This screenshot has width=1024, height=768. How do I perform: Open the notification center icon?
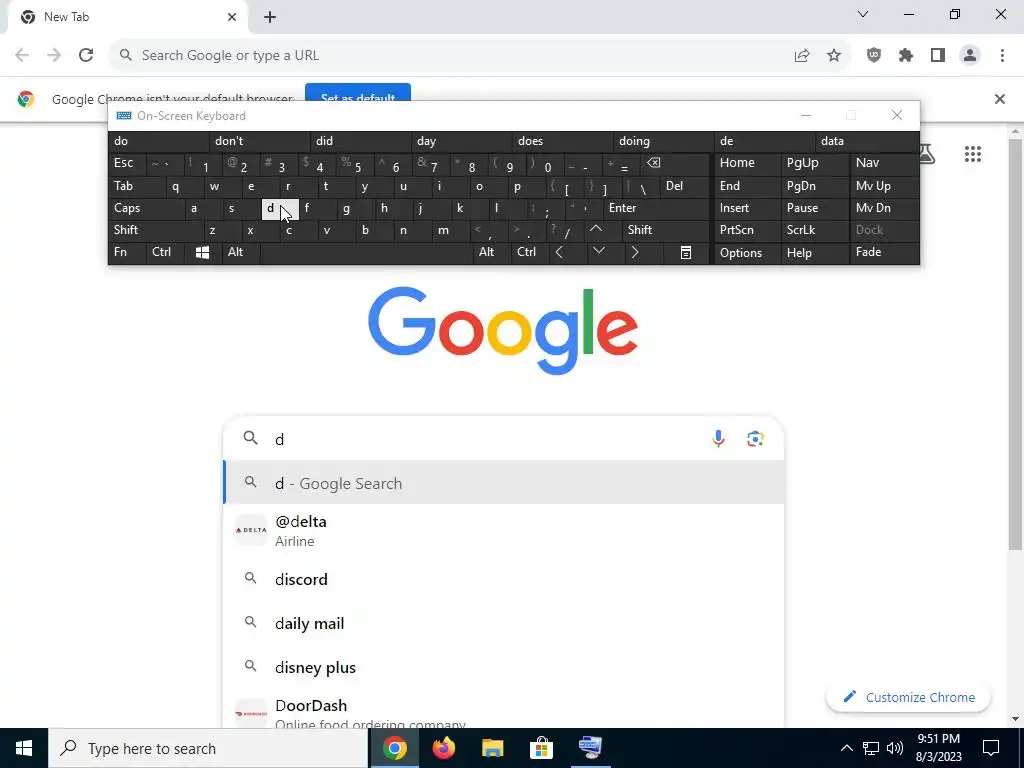(x=991, y=748)
